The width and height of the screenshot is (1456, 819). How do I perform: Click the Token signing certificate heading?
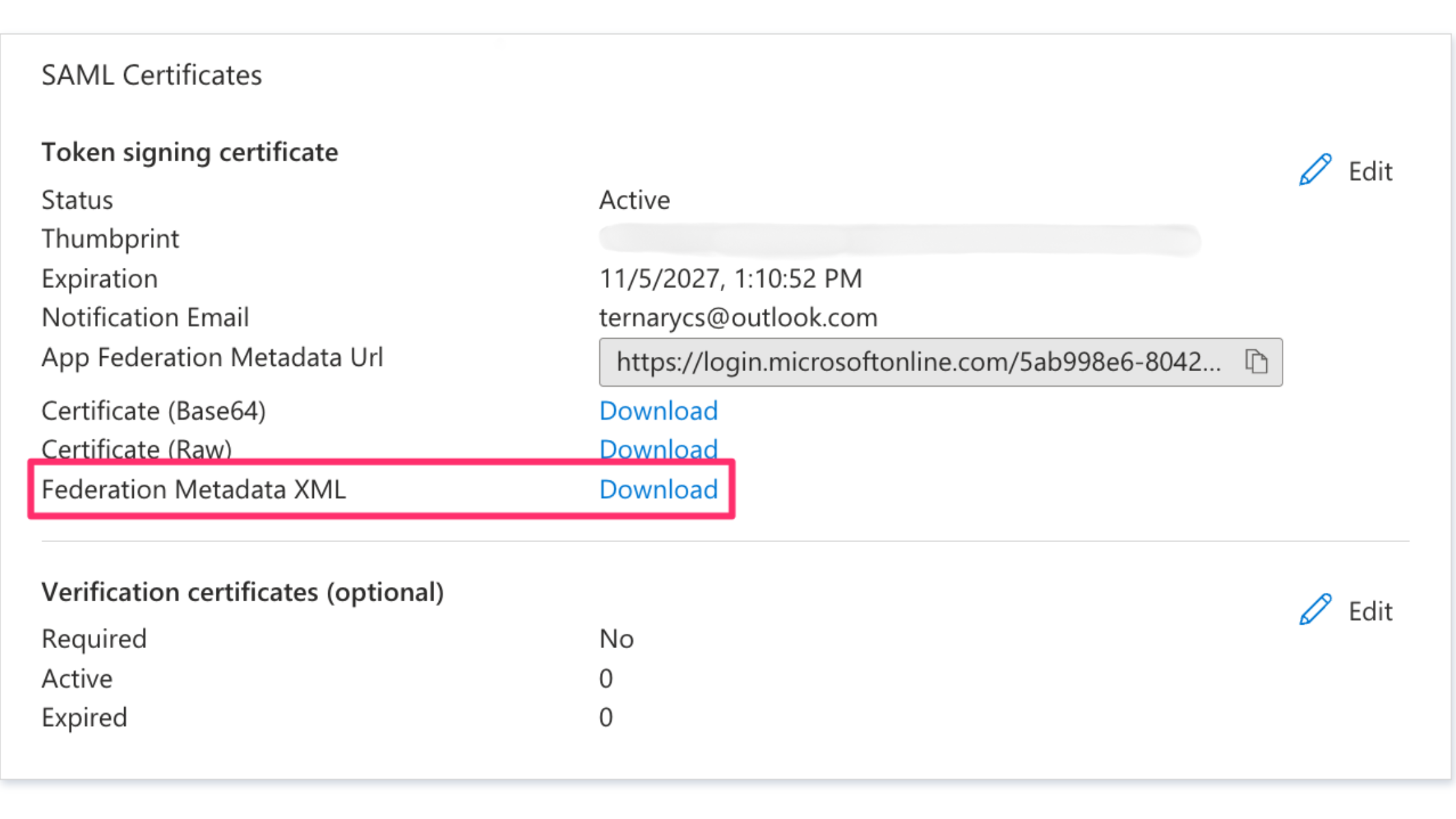[x=189, y=152]
